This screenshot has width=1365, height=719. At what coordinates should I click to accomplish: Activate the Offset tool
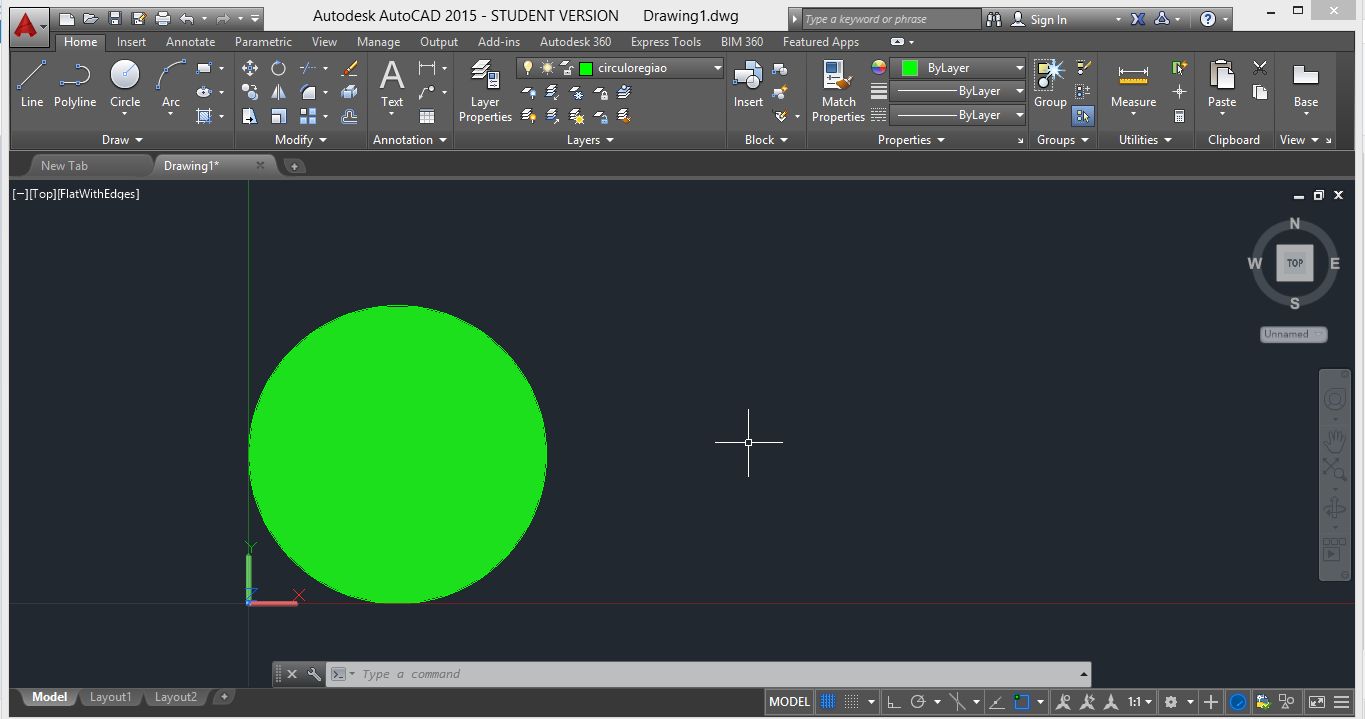click(x=349, y=116)
